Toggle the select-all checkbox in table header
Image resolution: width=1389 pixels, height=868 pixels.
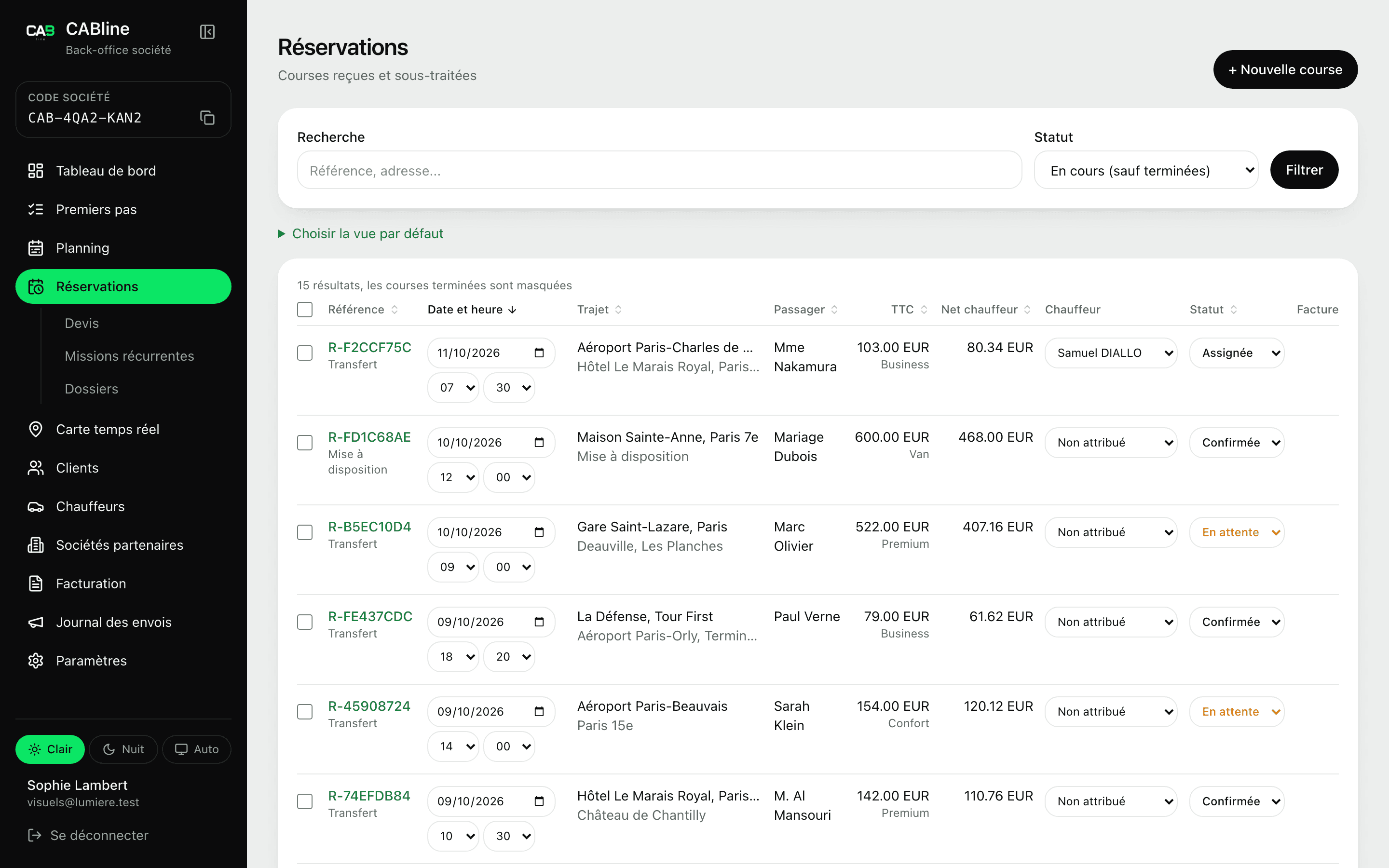point(305,310)
